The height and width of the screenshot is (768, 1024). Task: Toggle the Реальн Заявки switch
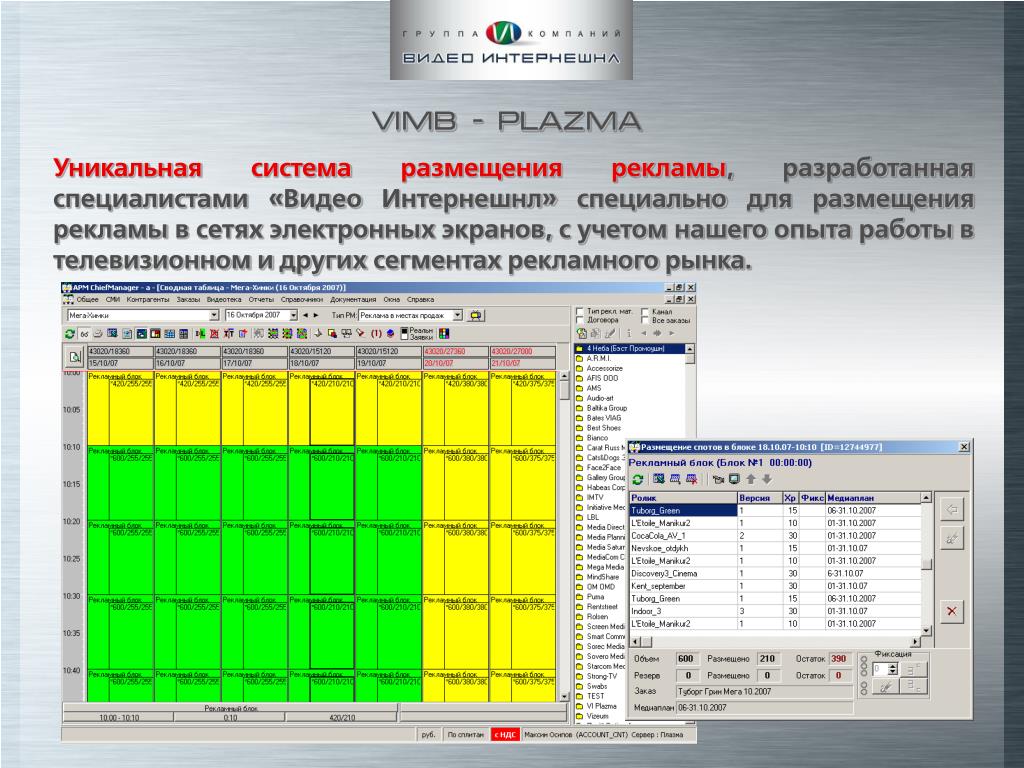[x=404, y=334]
